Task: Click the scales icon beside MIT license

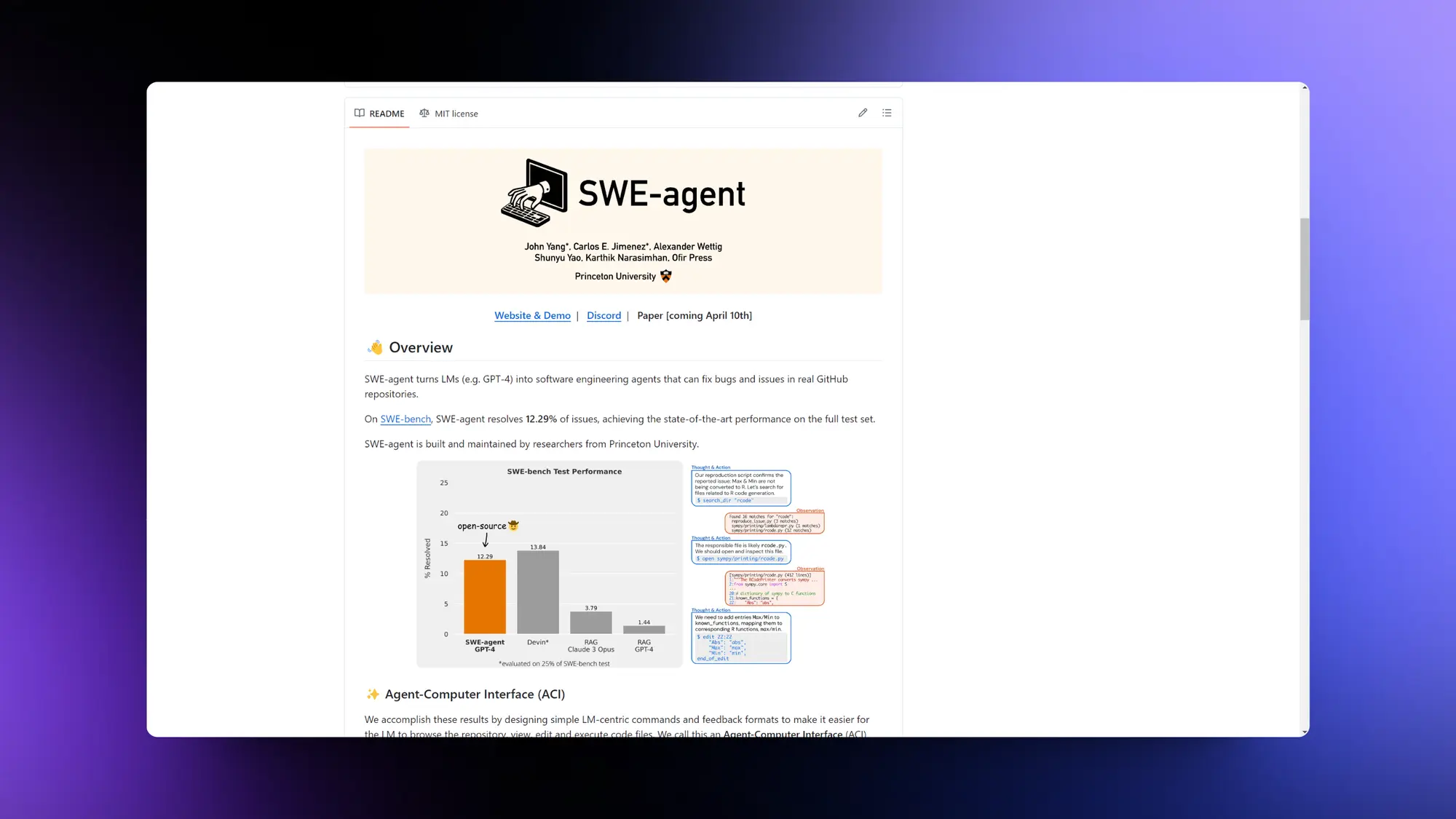Action: pos(424,113)
